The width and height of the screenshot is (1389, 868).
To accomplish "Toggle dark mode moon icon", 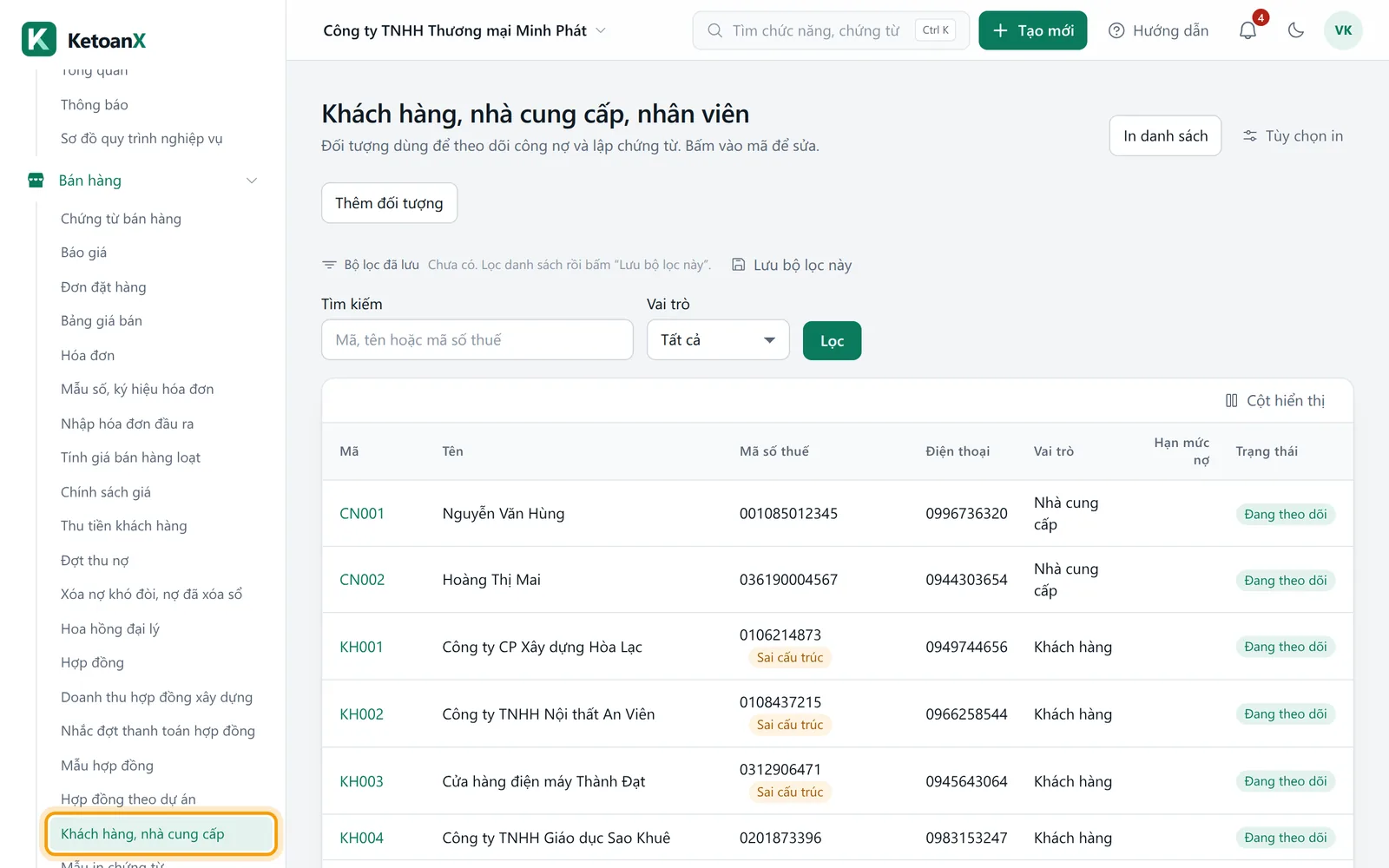I will [x=1296, y=30].
